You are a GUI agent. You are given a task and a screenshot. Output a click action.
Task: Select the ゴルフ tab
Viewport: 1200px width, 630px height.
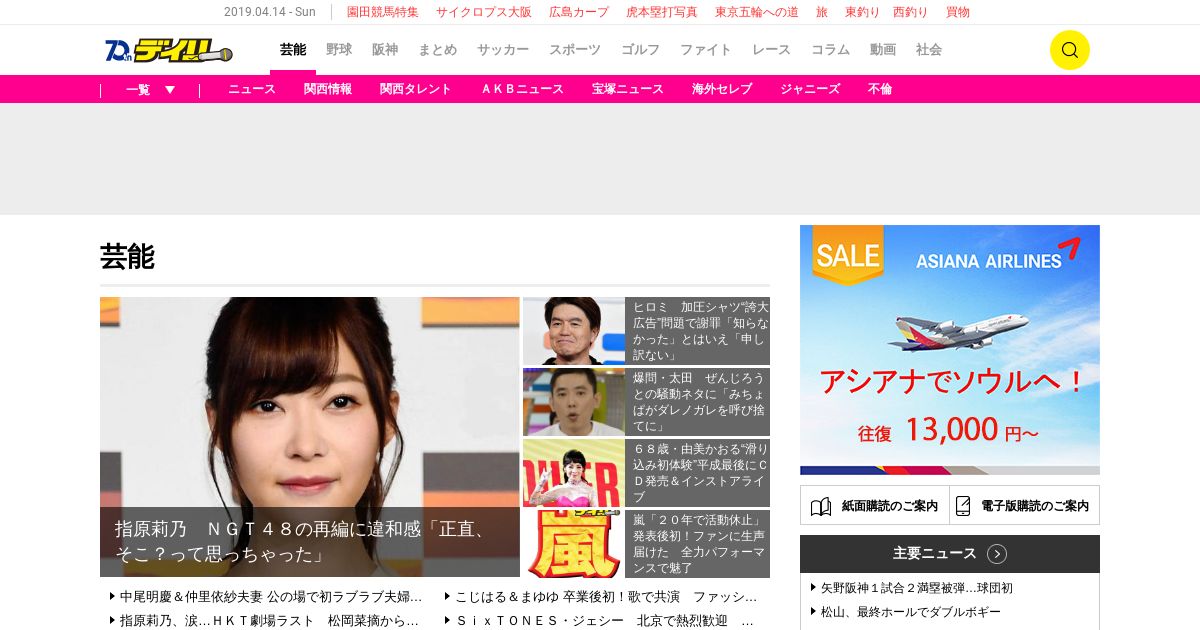tap(640, 50)
